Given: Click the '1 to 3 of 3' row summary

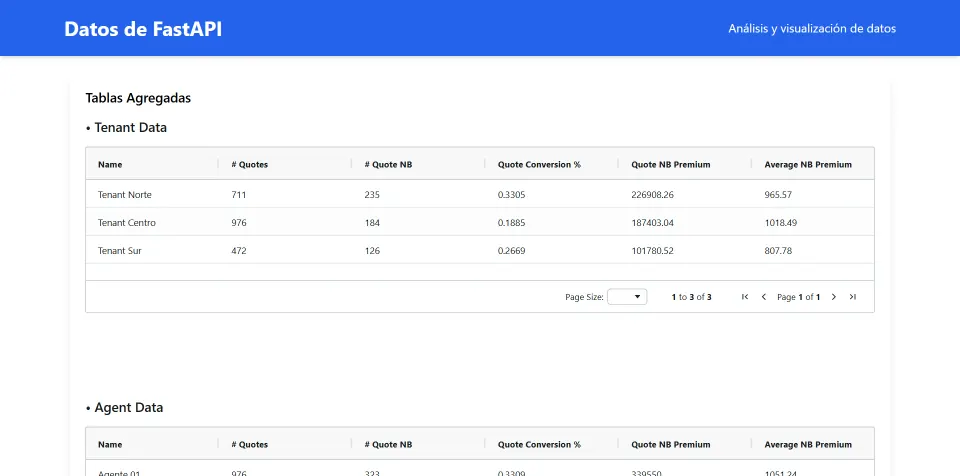Looking at the screenshot, I should 691,297.
